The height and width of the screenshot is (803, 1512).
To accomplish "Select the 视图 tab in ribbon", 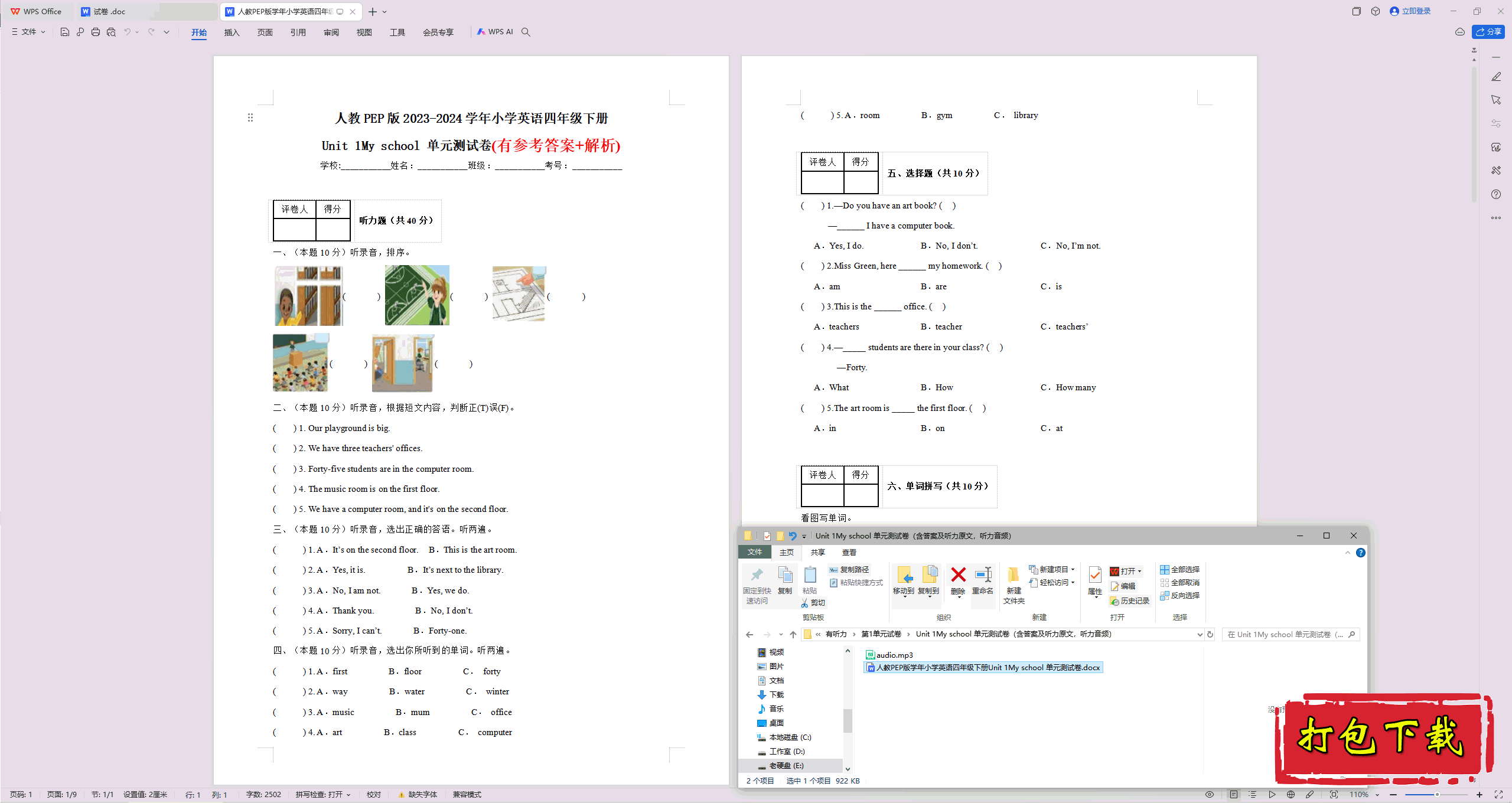I will (x=363, y=31).
